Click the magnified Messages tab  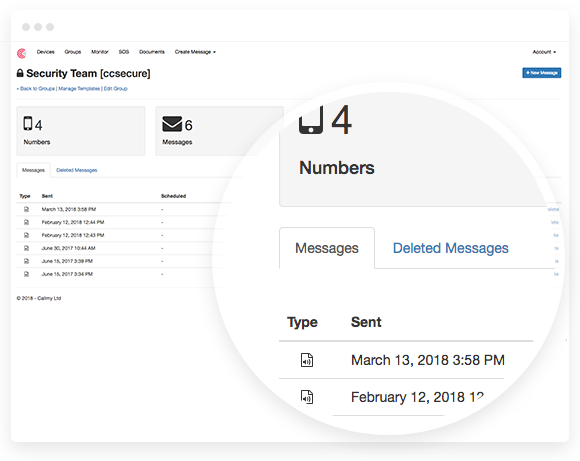click(x=327, y=248)
